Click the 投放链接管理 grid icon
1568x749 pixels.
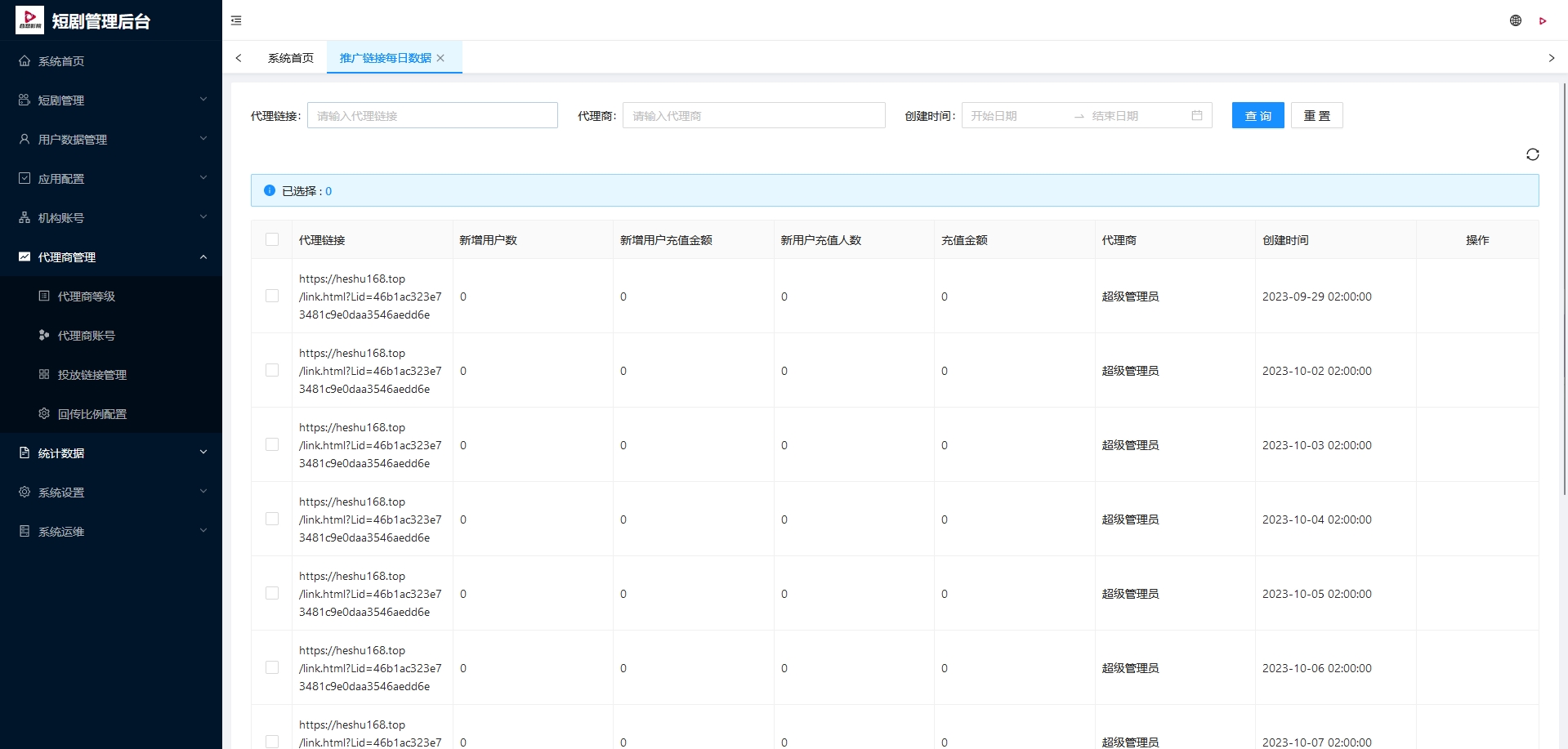pyautogui.click(x=44, y=374)
